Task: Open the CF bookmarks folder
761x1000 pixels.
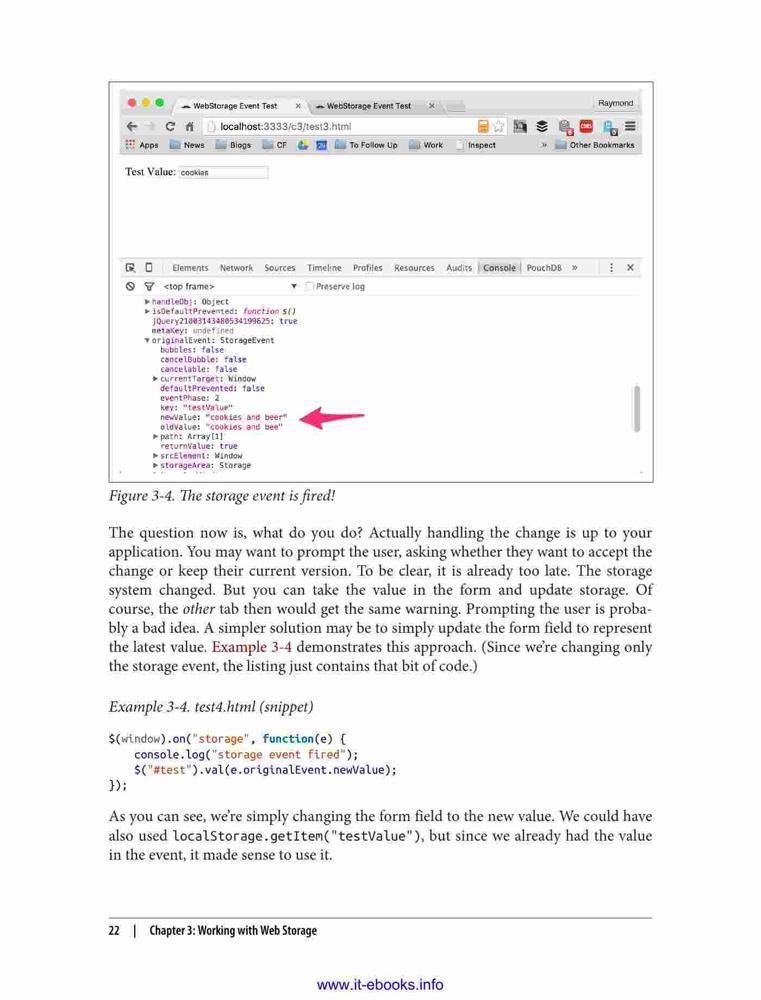Action: 275,145
